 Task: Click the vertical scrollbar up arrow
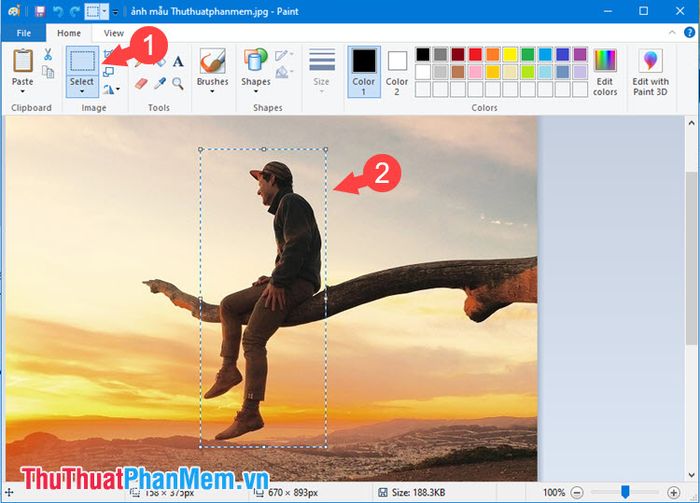pyautogui.click(x=692, y=123)
